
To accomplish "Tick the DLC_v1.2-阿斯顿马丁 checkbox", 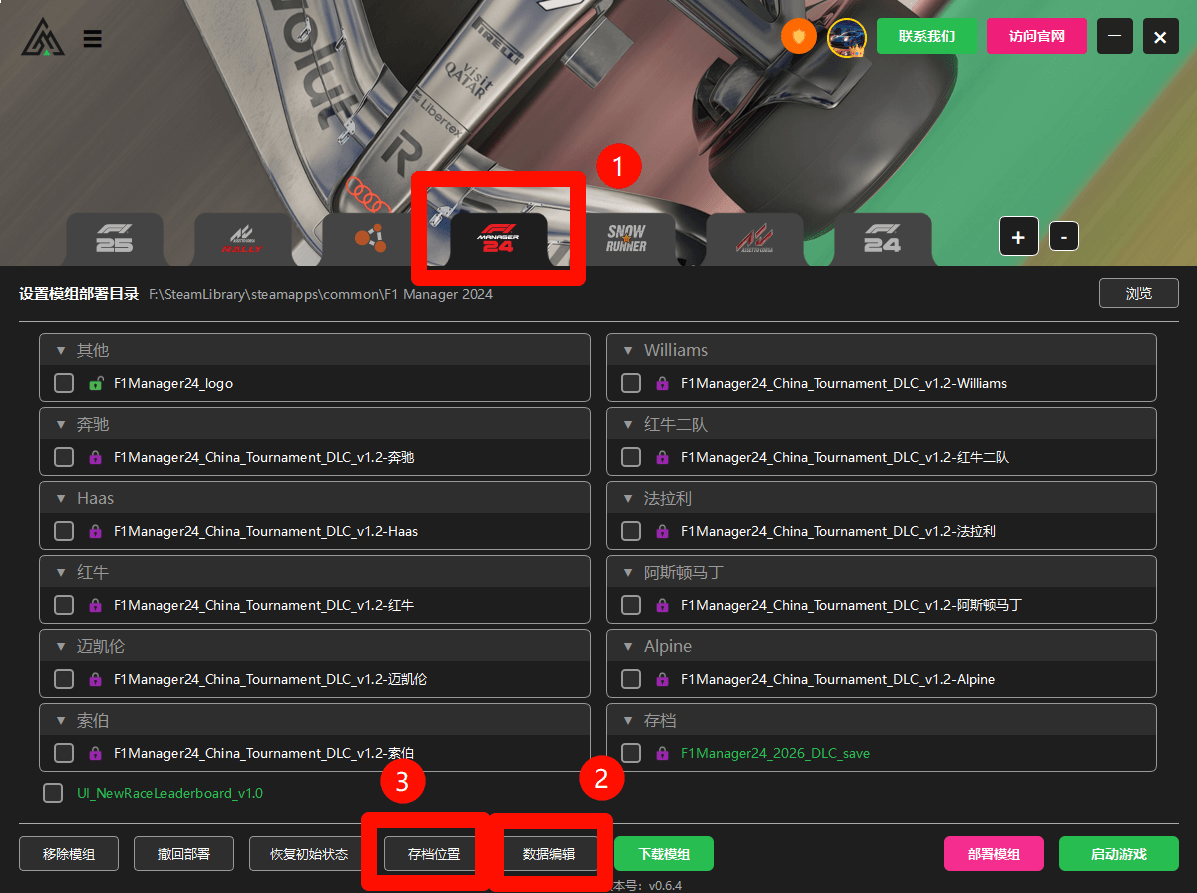I will [x=631, y=605].
